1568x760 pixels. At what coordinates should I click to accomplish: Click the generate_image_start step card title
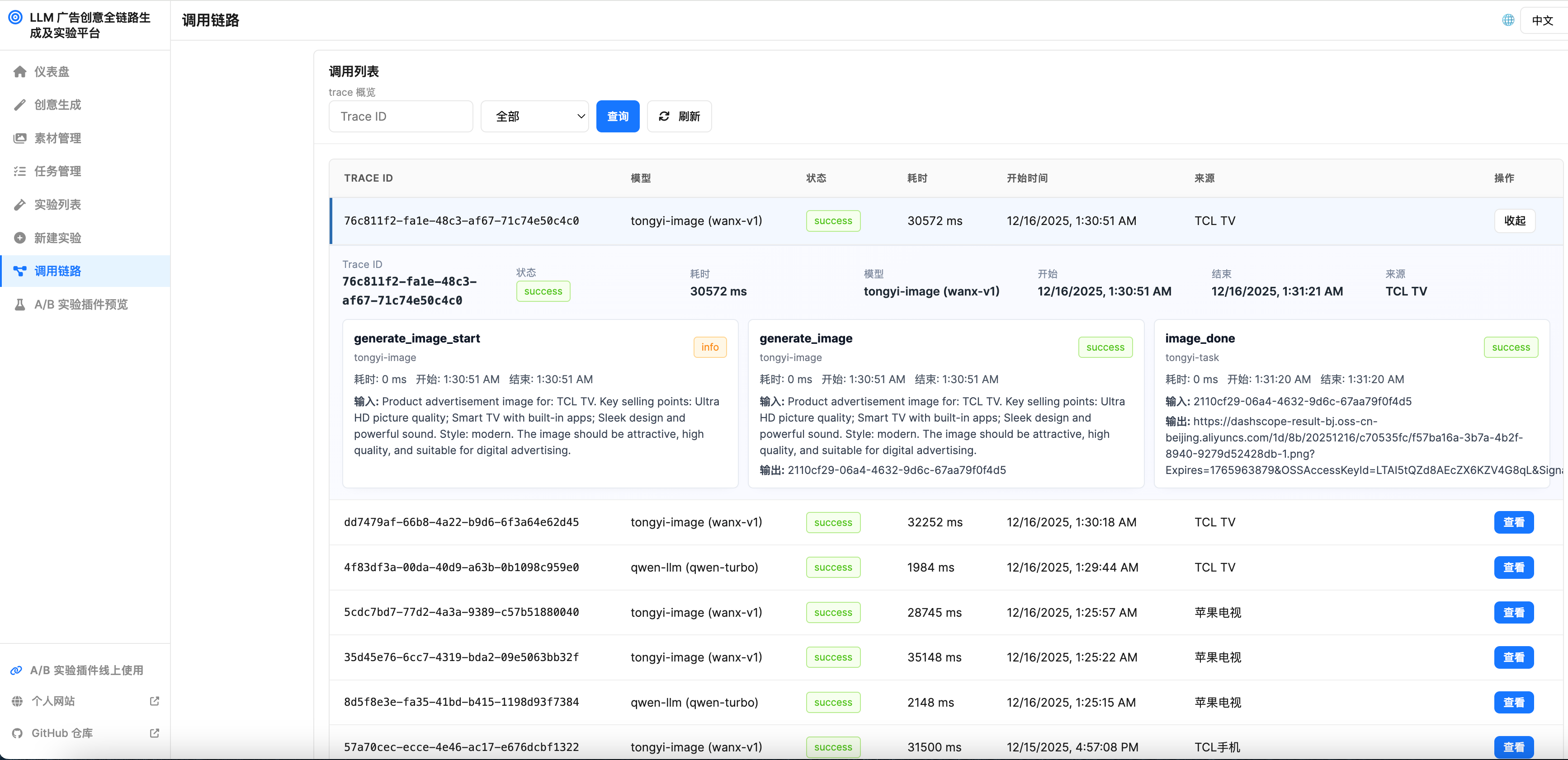click(x=417, y=338)
